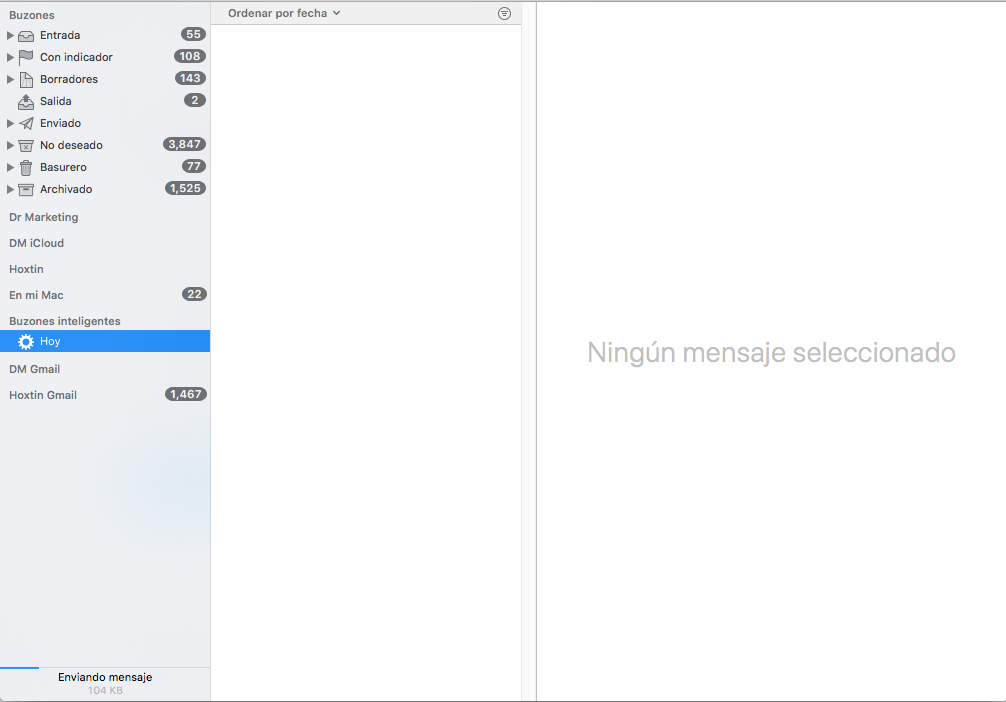
Task: Select the Hoy smart mailbox
Action: (x=105, y=341)
